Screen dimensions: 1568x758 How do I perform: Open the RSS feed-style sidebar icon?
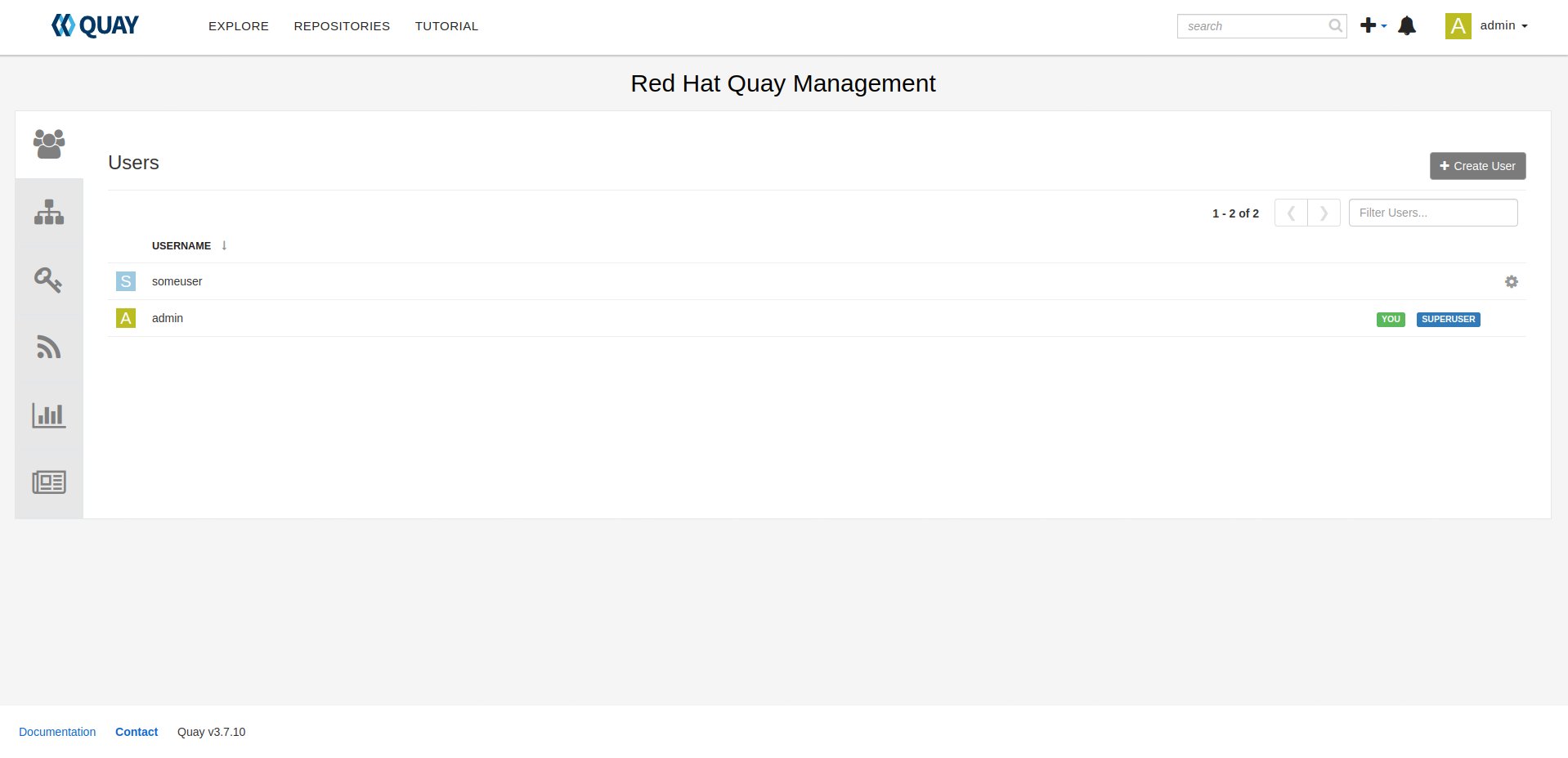48,348
